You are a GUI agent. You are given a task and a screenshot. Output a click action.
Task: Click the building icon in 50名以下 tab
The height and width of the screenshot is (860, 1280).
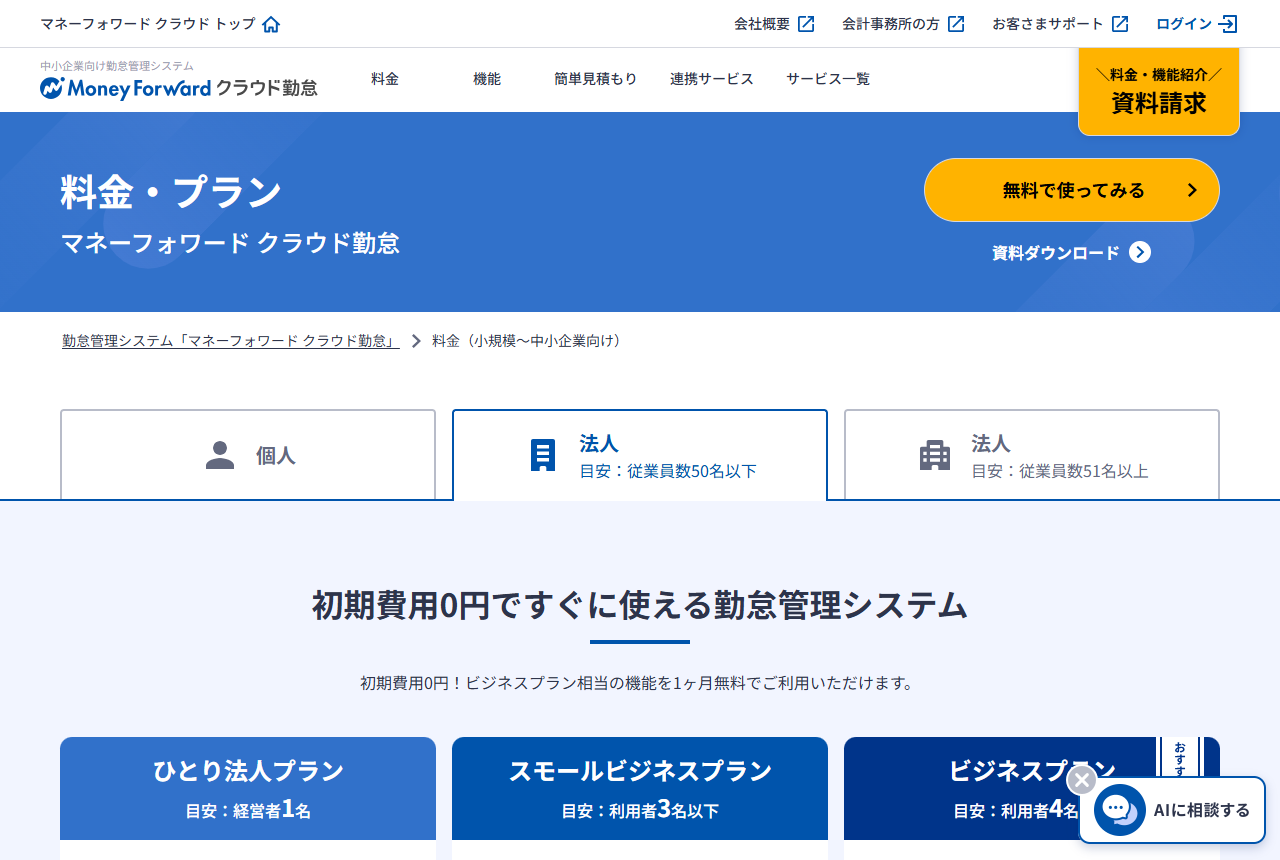[543, 455]
